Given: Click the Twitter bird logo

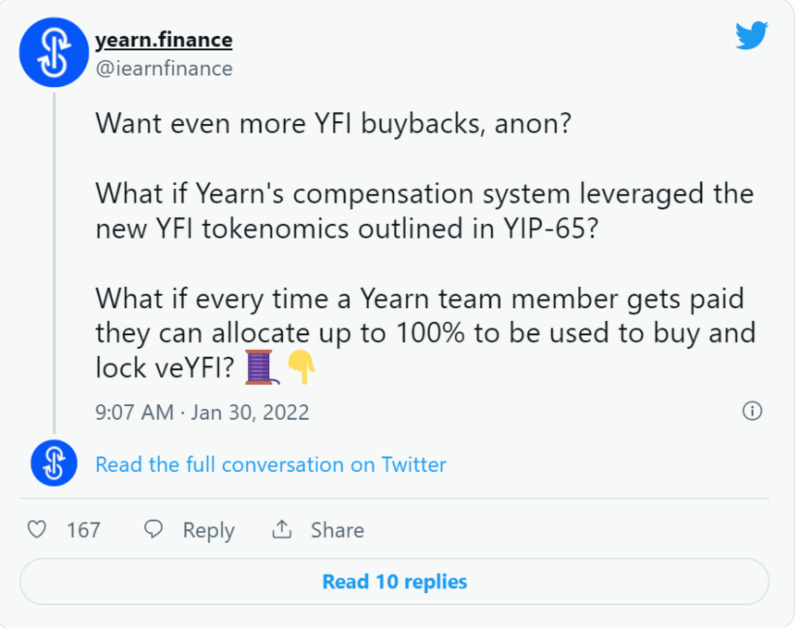Looking at the screenshot, I should pos(752,35).
